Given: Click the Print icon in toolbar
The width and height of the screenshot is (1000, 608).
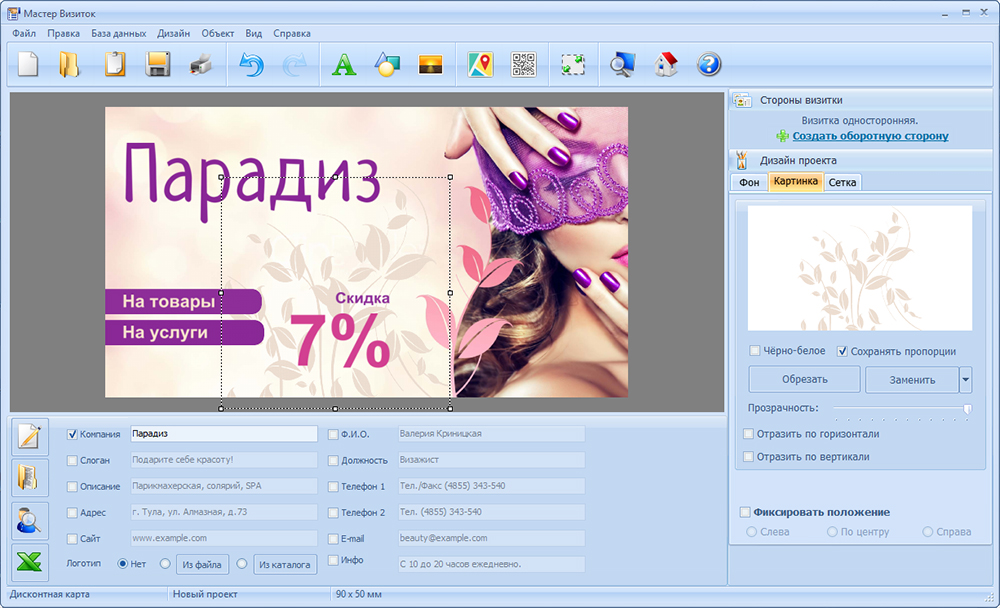Looking at the screenshot, I should [x=200, y=65].
